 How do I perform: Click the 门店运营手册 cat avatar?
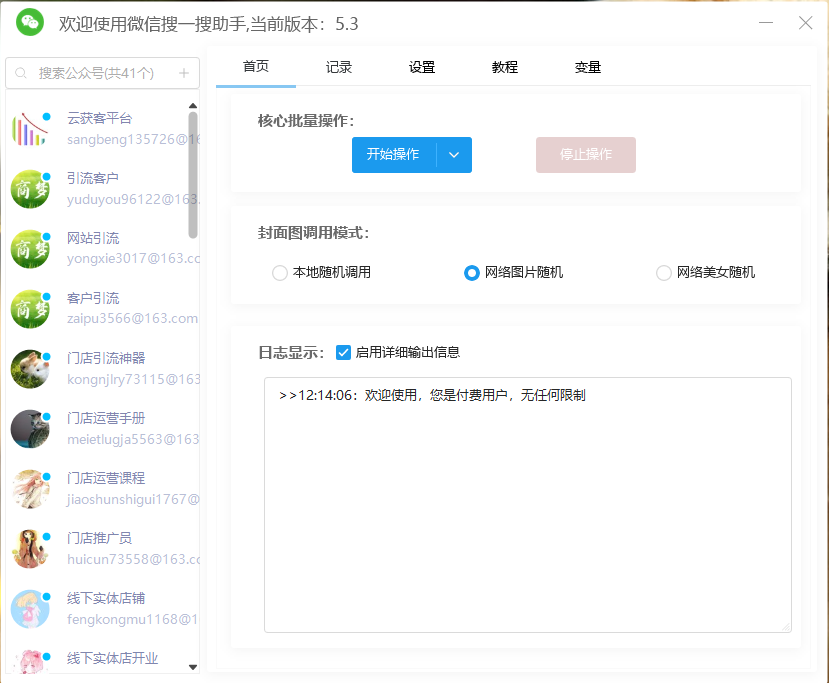tap(31, 429)
